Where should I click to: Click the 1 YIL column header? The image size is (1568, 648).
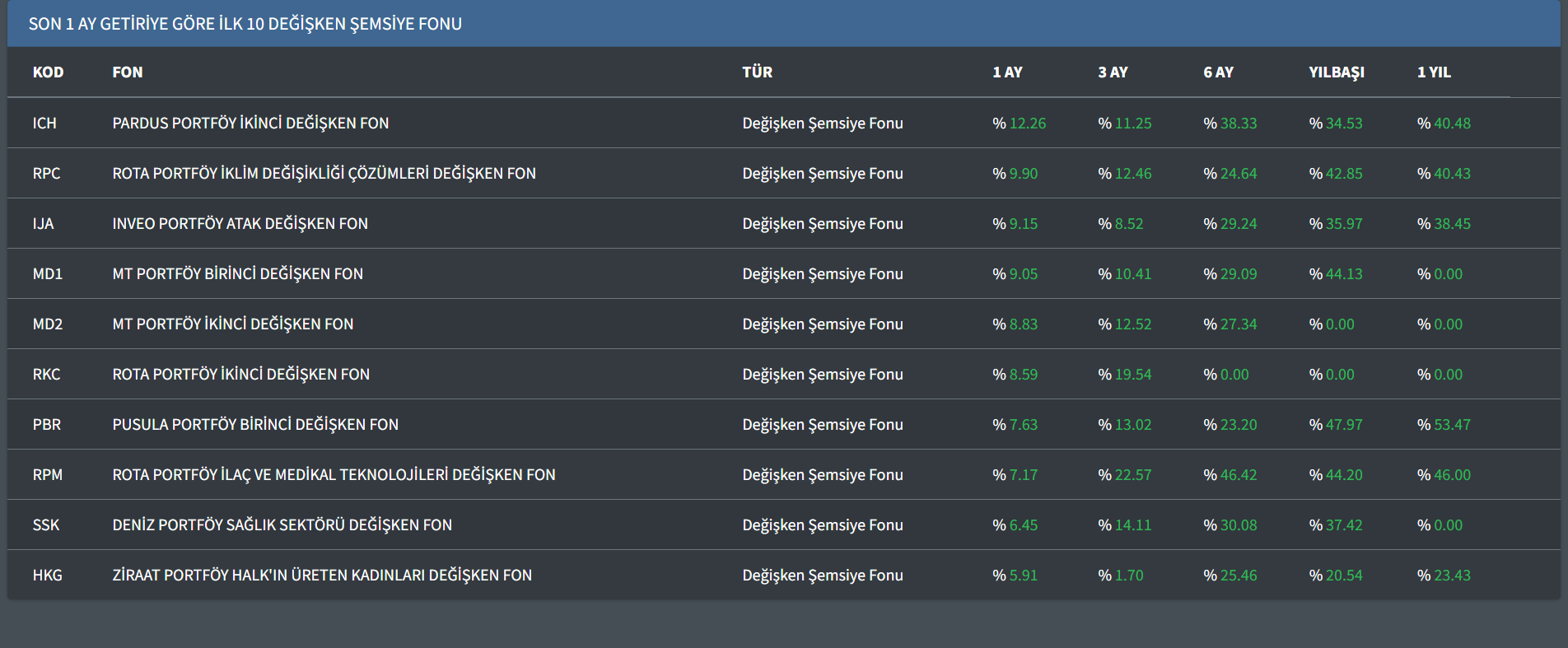tap(1434, 72)
